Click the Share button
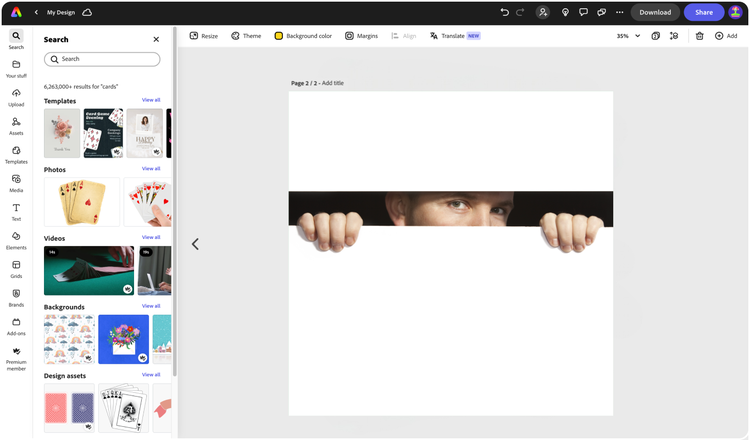750x440 pixels. pos(704,12)
